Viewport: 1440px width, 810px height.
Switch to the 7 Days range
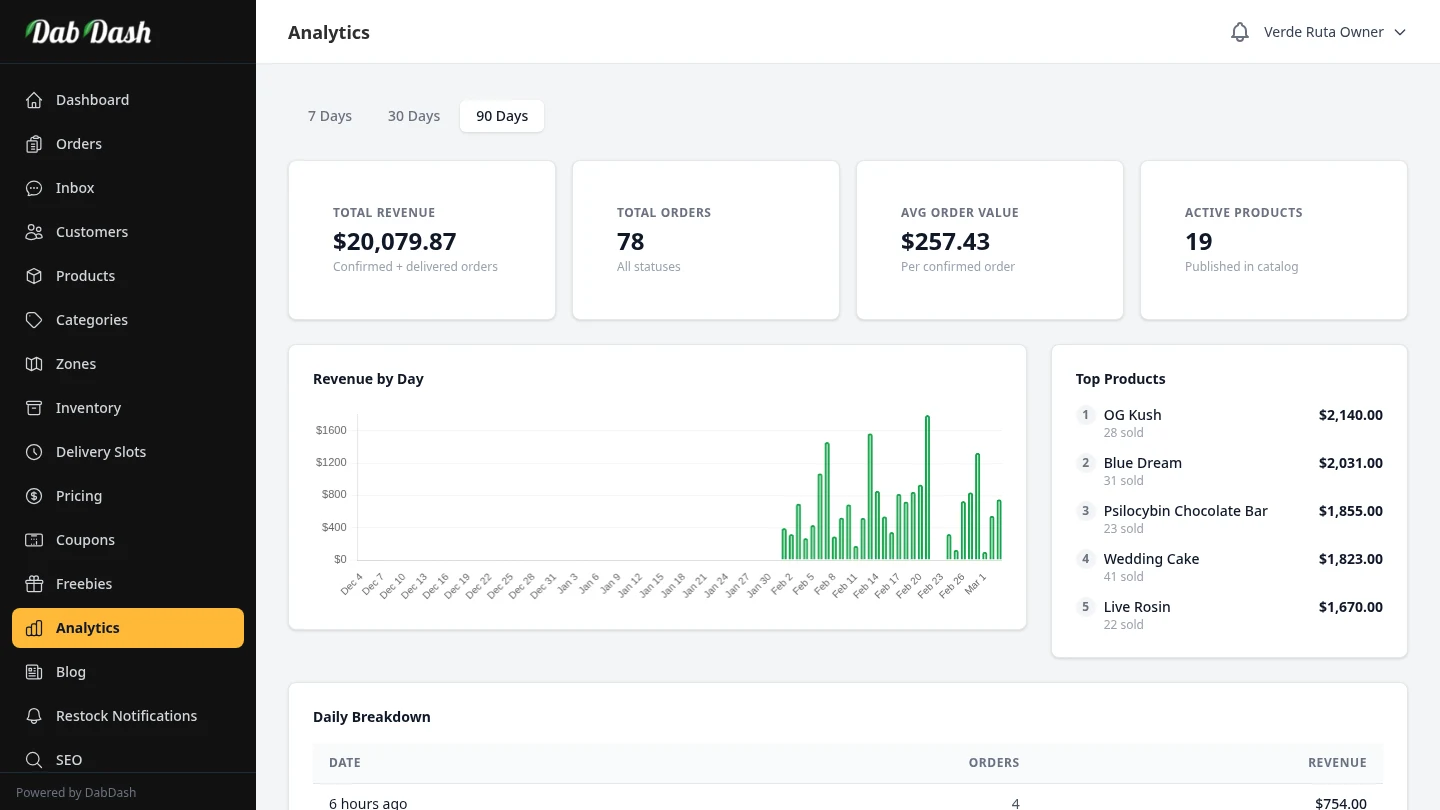pyautogui.click(x=330, y=116)
